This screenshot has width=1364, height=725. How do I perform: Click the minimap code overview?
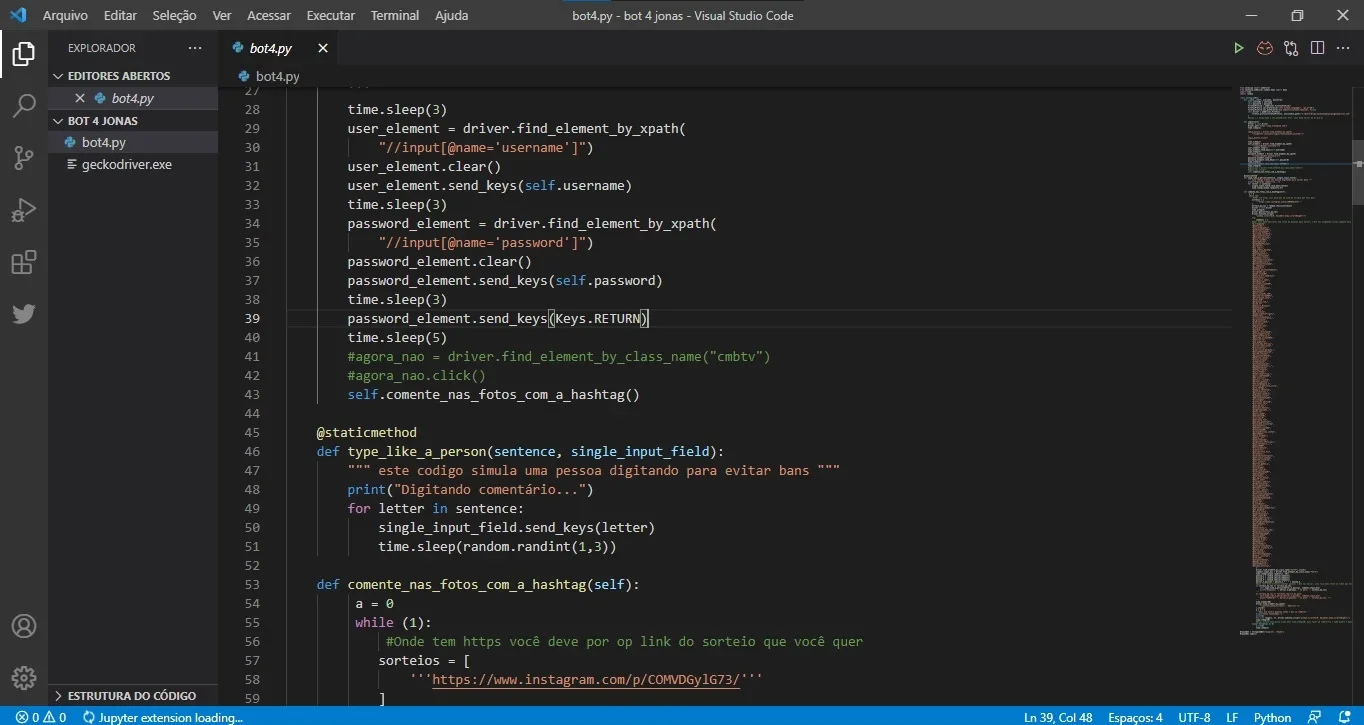click(1294, 360)
